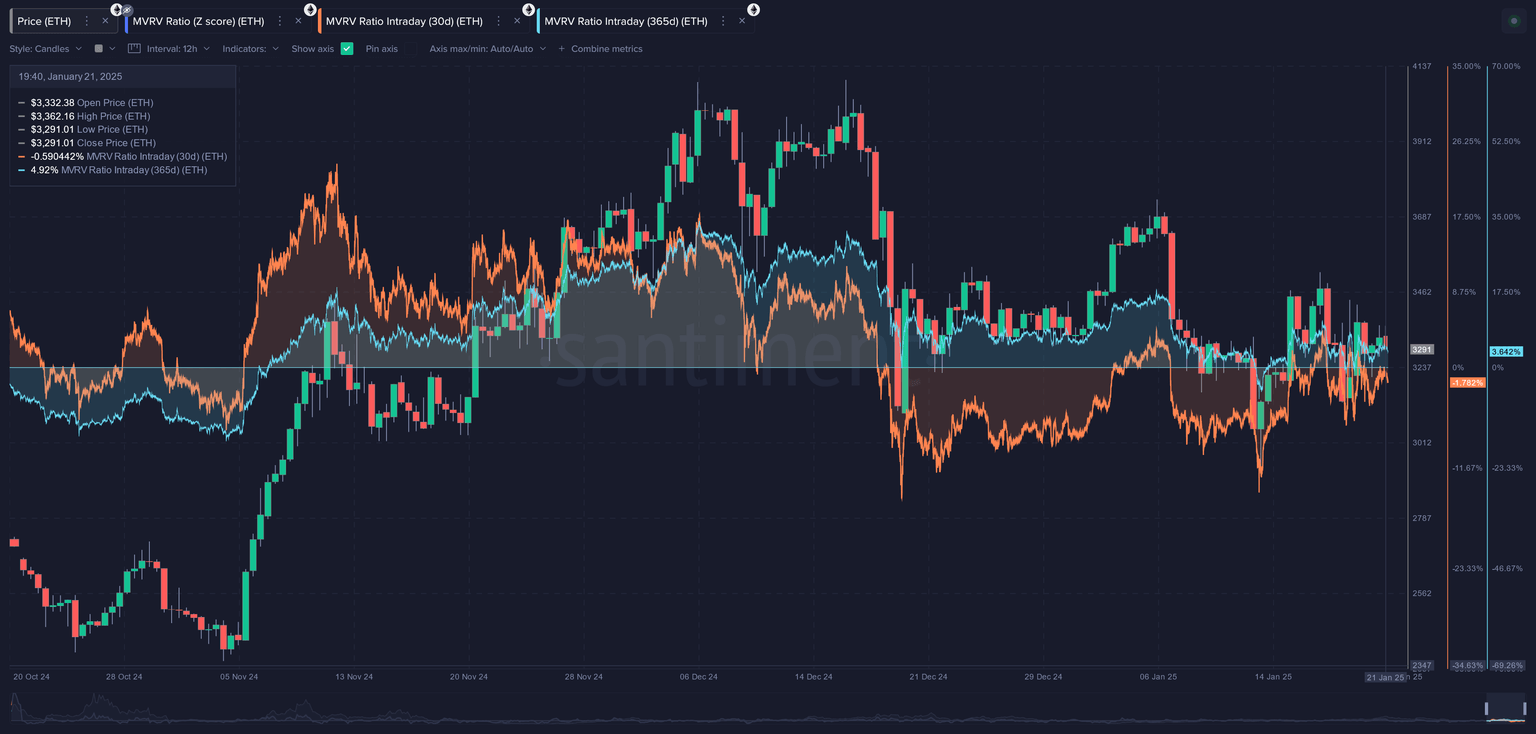The image size is (1536, 734).
Task: Click the green status icon in the top-right corner
Action: [x=1513, y=20]
